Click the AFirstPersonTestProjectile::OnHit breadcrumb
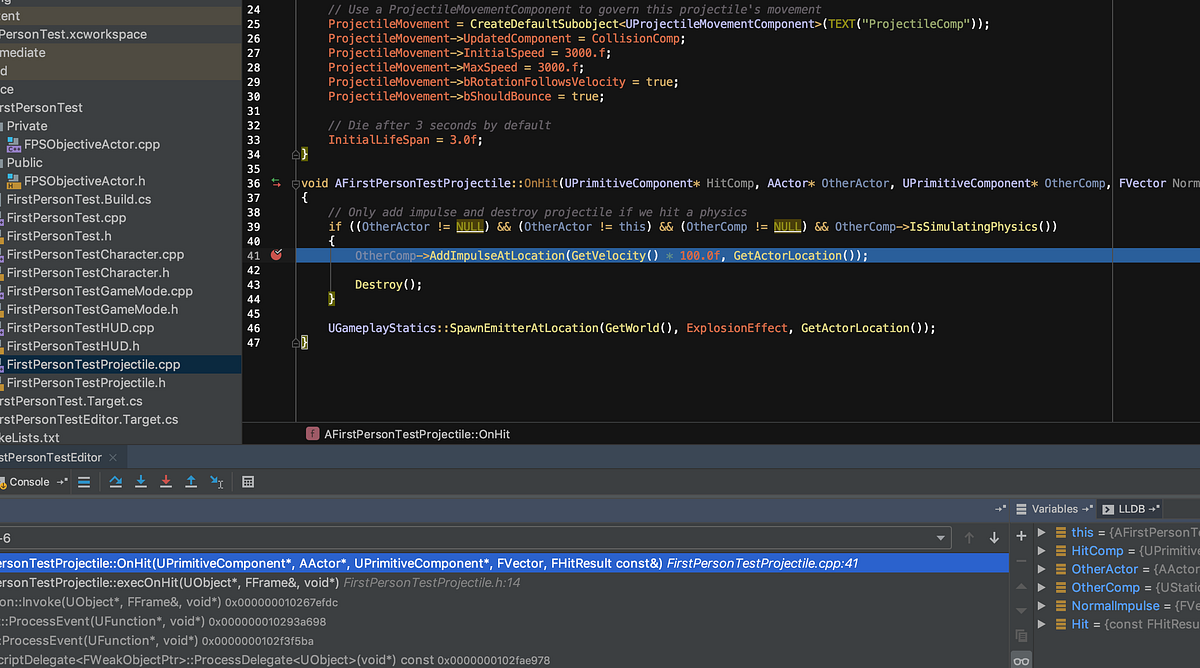This screenshot has width=1200, height=668. coord(420,434)
